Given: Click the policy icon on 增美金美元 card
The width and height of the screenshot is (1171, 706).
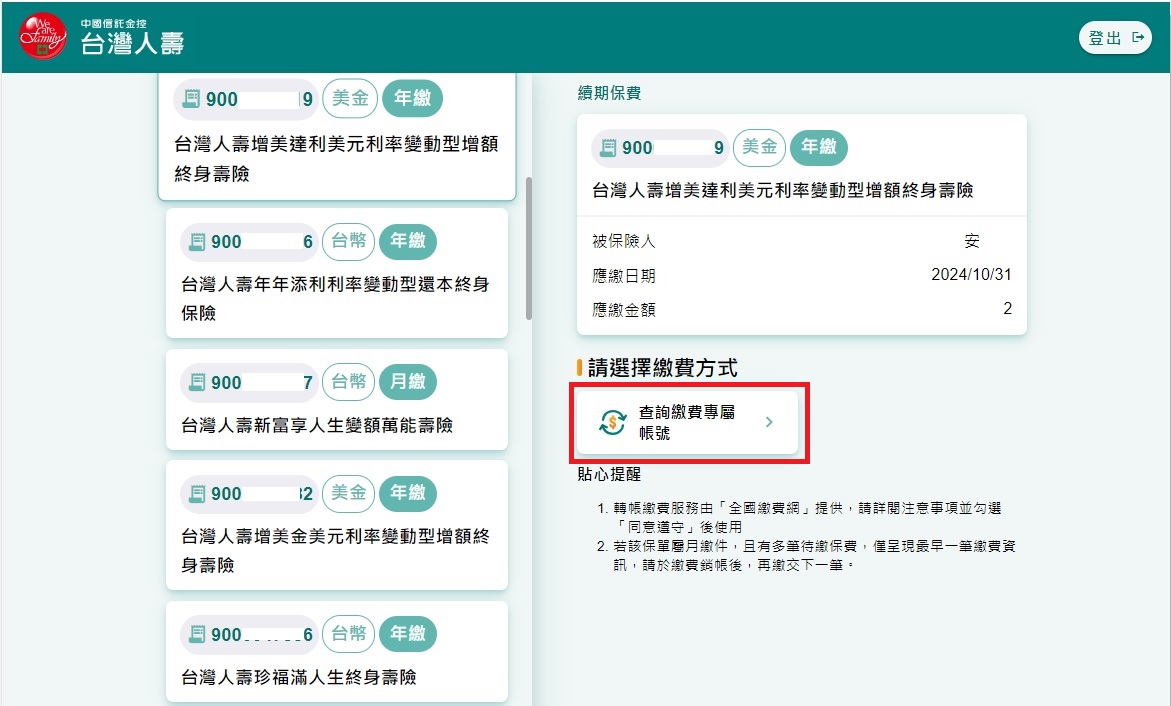Looking at the screenshot, I should point(197,494).
